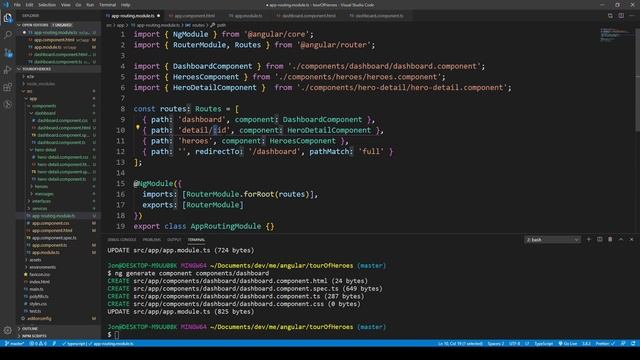Viewport: 640px width, 360px height.
Task: Switch to the OUTPUT panel tab
Action: tap(174, 240)
